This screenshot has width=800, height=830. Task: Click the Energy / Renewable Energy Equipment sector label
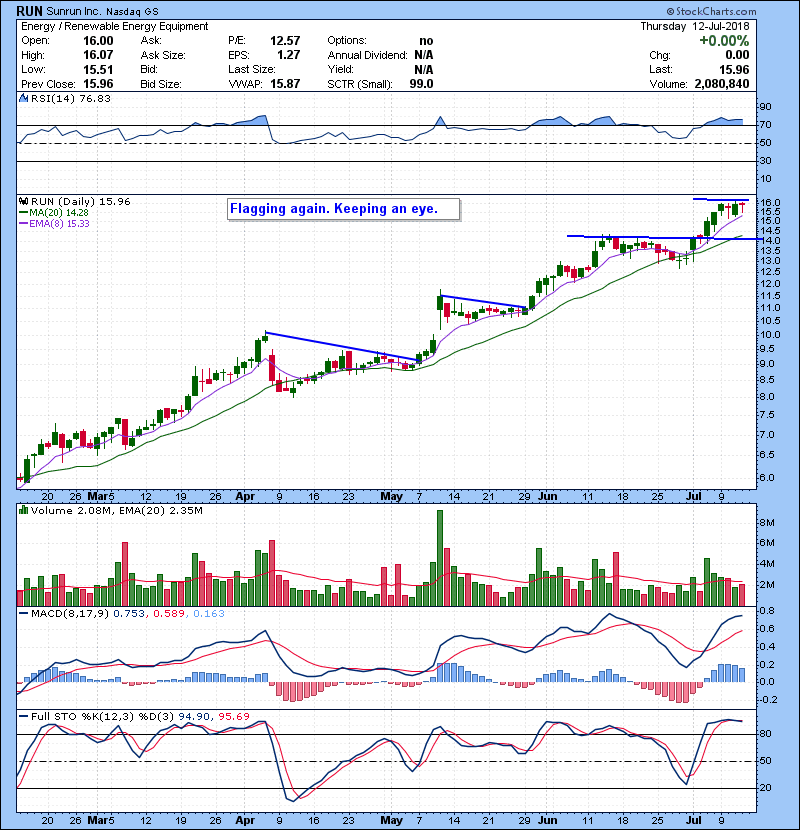point(113,26)
